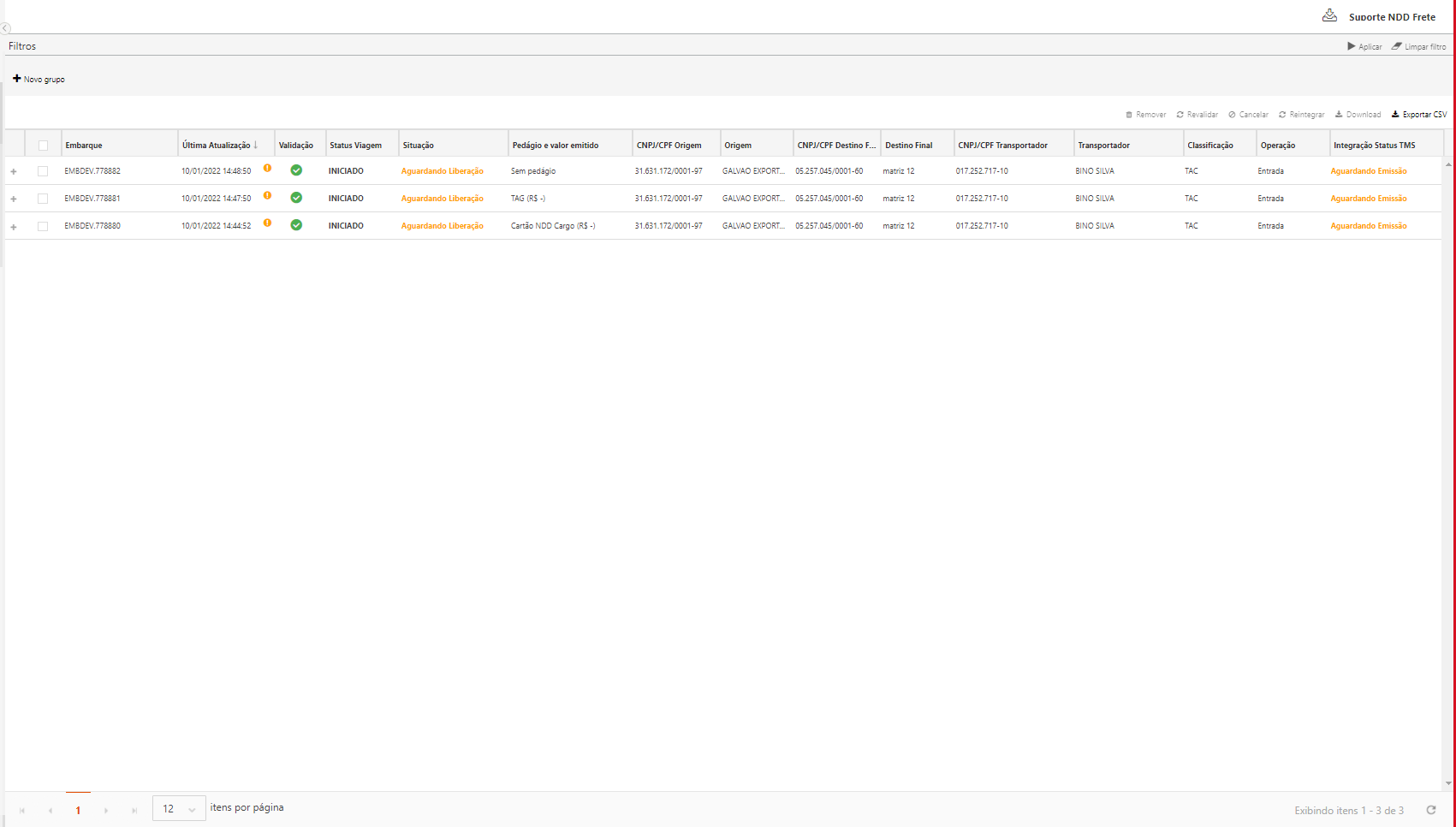Click Exportar CSV download icon
1456x827 pixels.
pos(1395,114)
